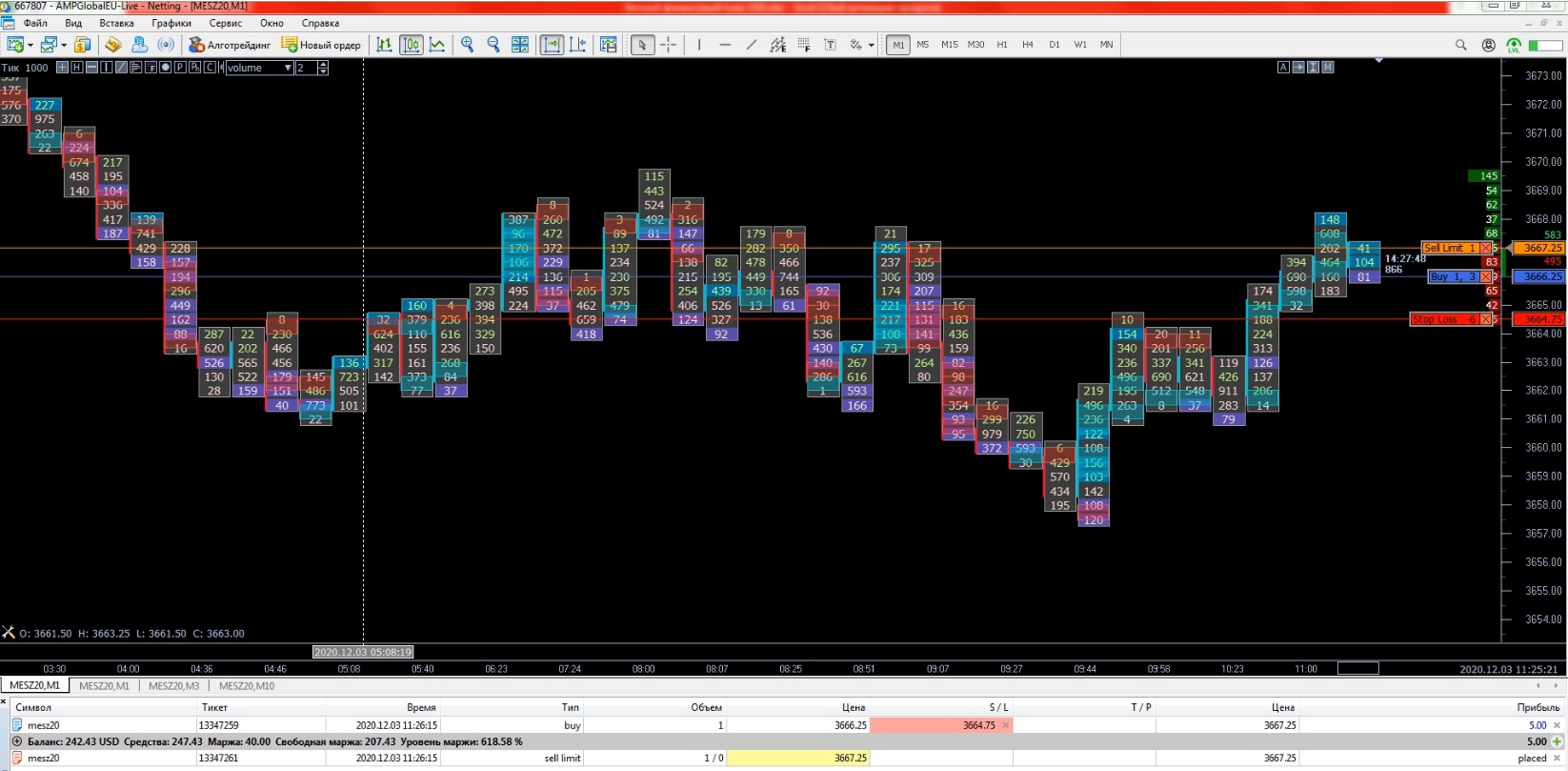Screen dimensions: 1568x771
Task: Switch chart to bar chart type
Action: (x=385, y=45)
